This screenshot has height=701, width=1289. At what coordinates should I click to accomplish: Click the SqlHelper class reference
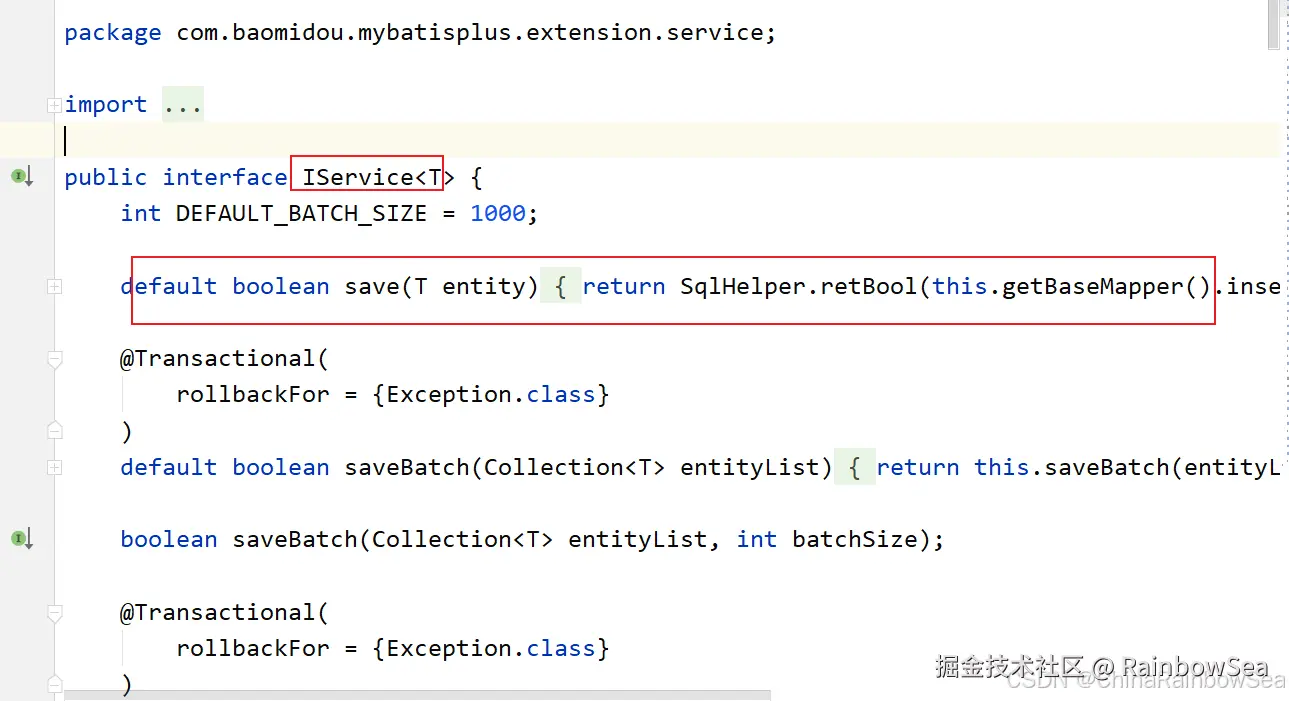pos(744,286)
